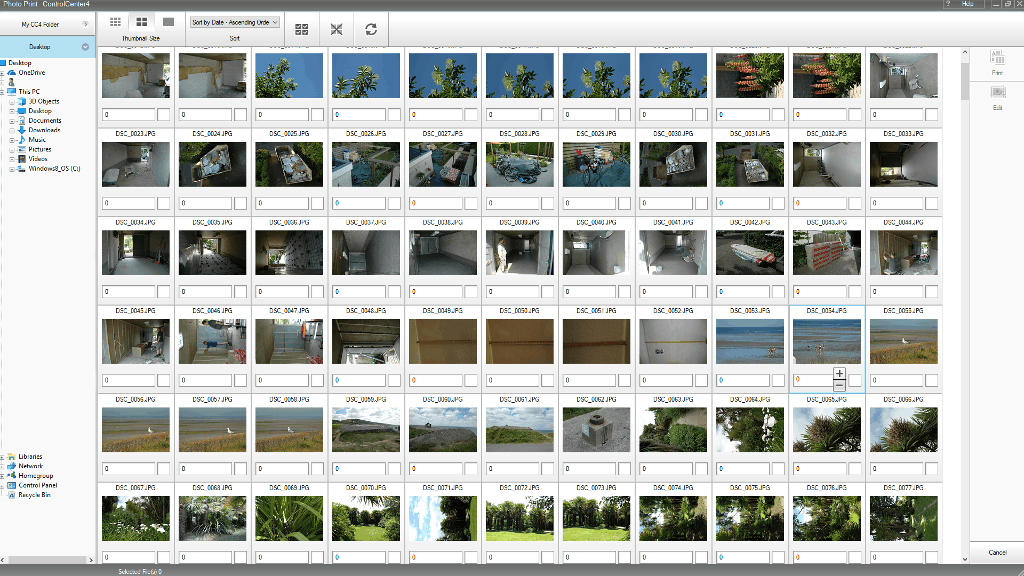Select Homegroup in the folder tree

(x=36, y=476)
